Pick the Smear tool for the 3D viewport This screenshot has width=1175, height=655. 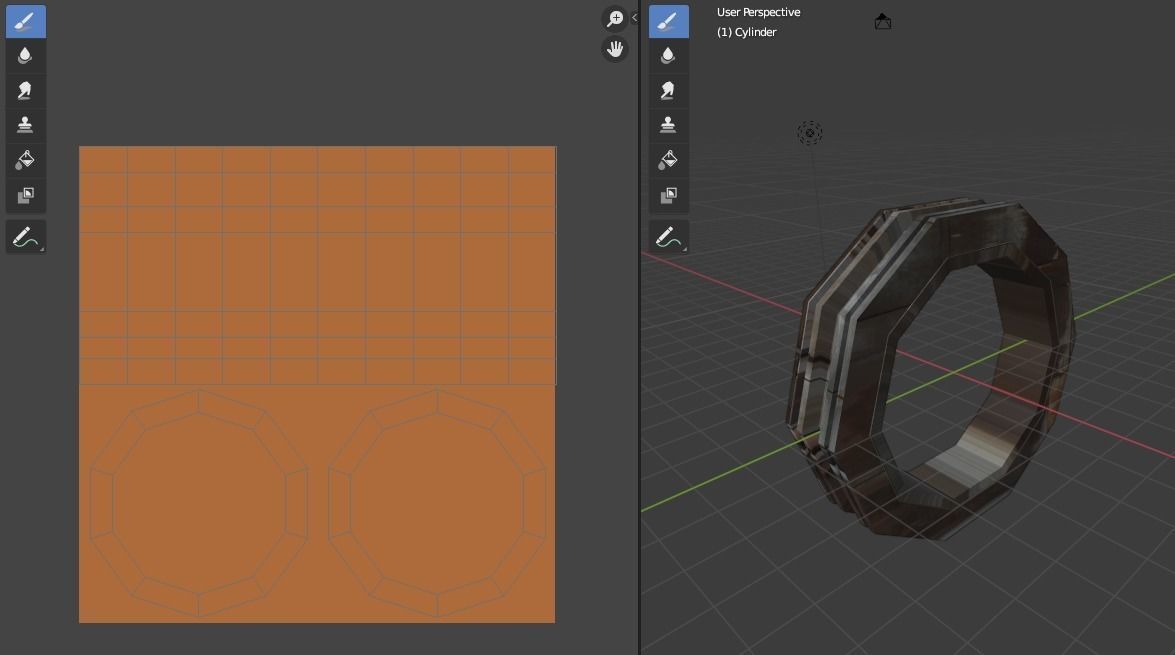coord(668,90)
